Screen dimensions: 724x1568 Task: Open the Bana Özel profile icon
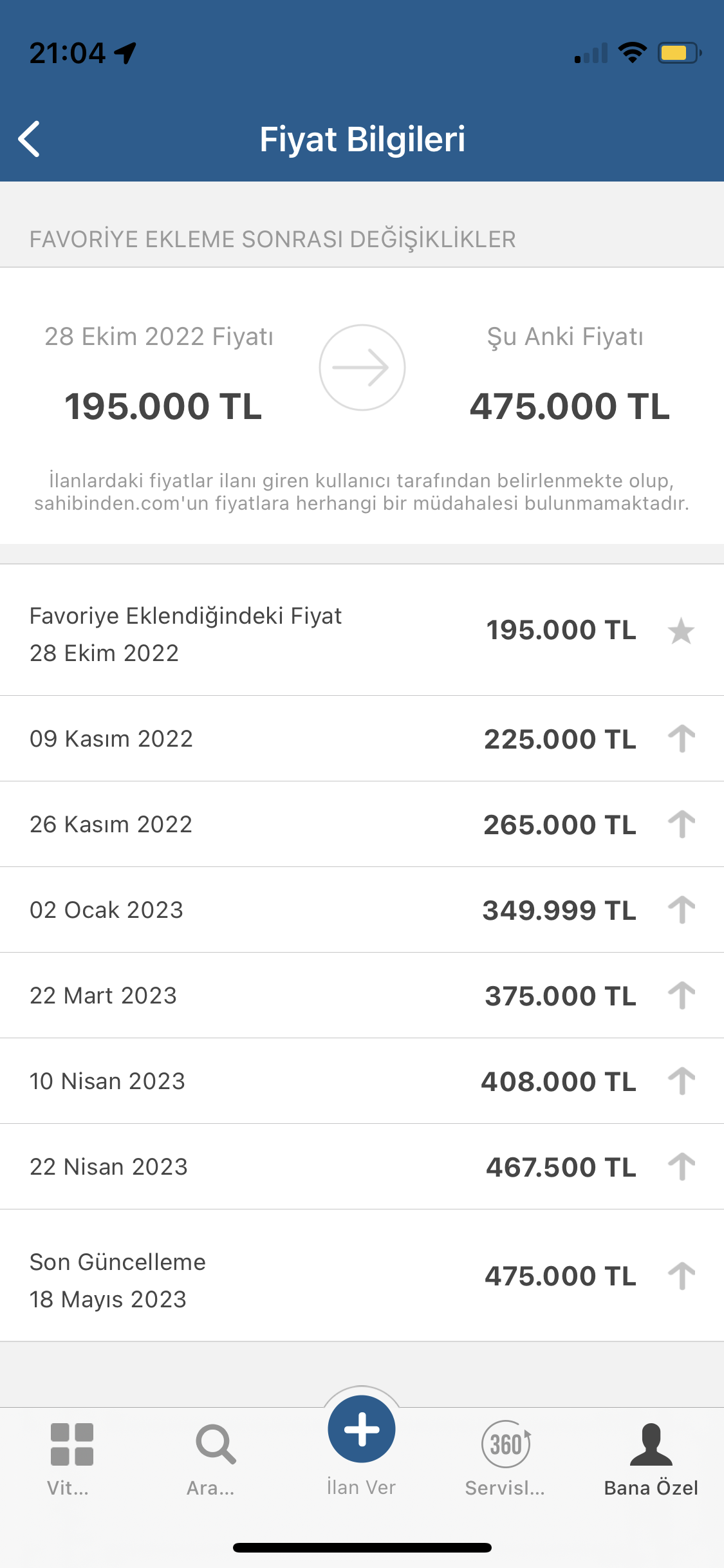[651, 1444]
